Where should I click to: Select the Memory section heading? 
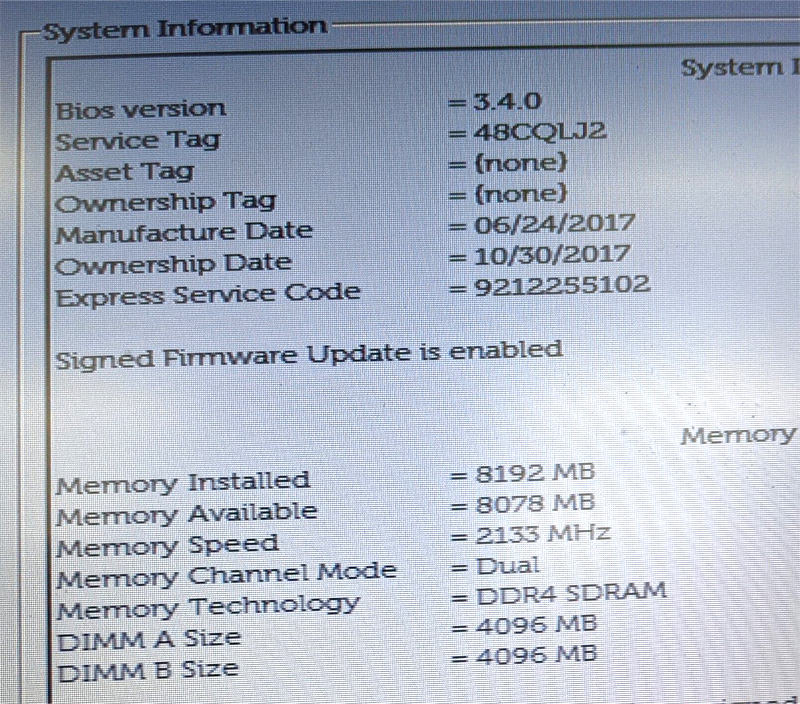738,436
